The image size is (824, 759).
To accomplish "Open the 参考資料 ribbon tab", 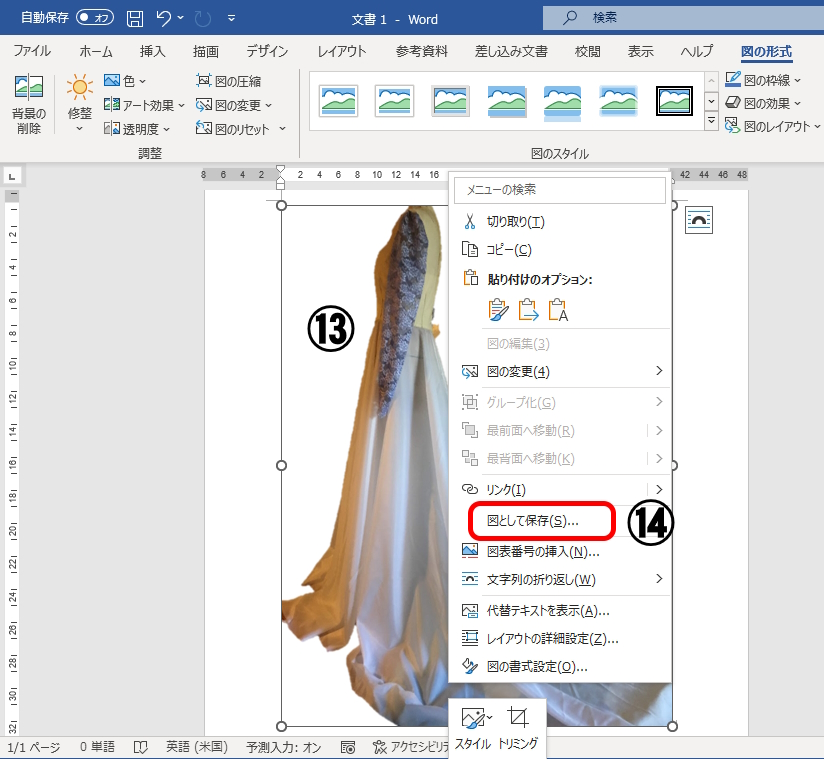I will [x=421, y=51].
